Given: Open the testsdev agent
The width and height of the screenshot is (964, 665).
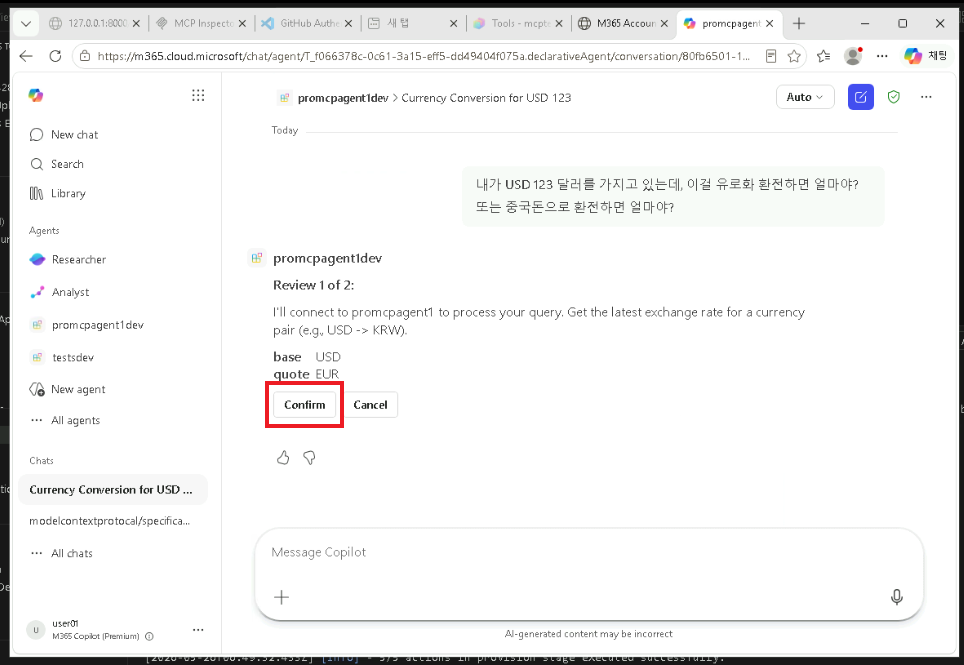Looking at the screenshot, I should 61,357.
